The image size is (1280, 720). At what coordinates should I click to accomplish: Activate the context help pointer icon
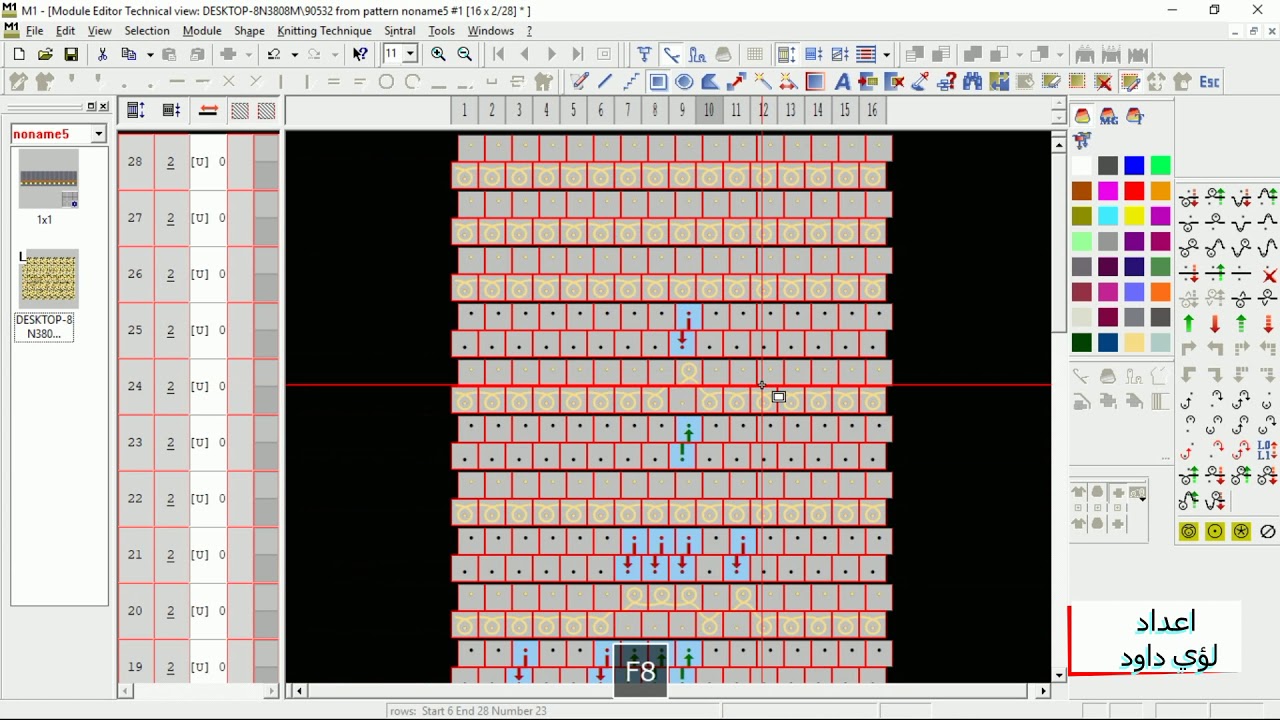[360, 54]
